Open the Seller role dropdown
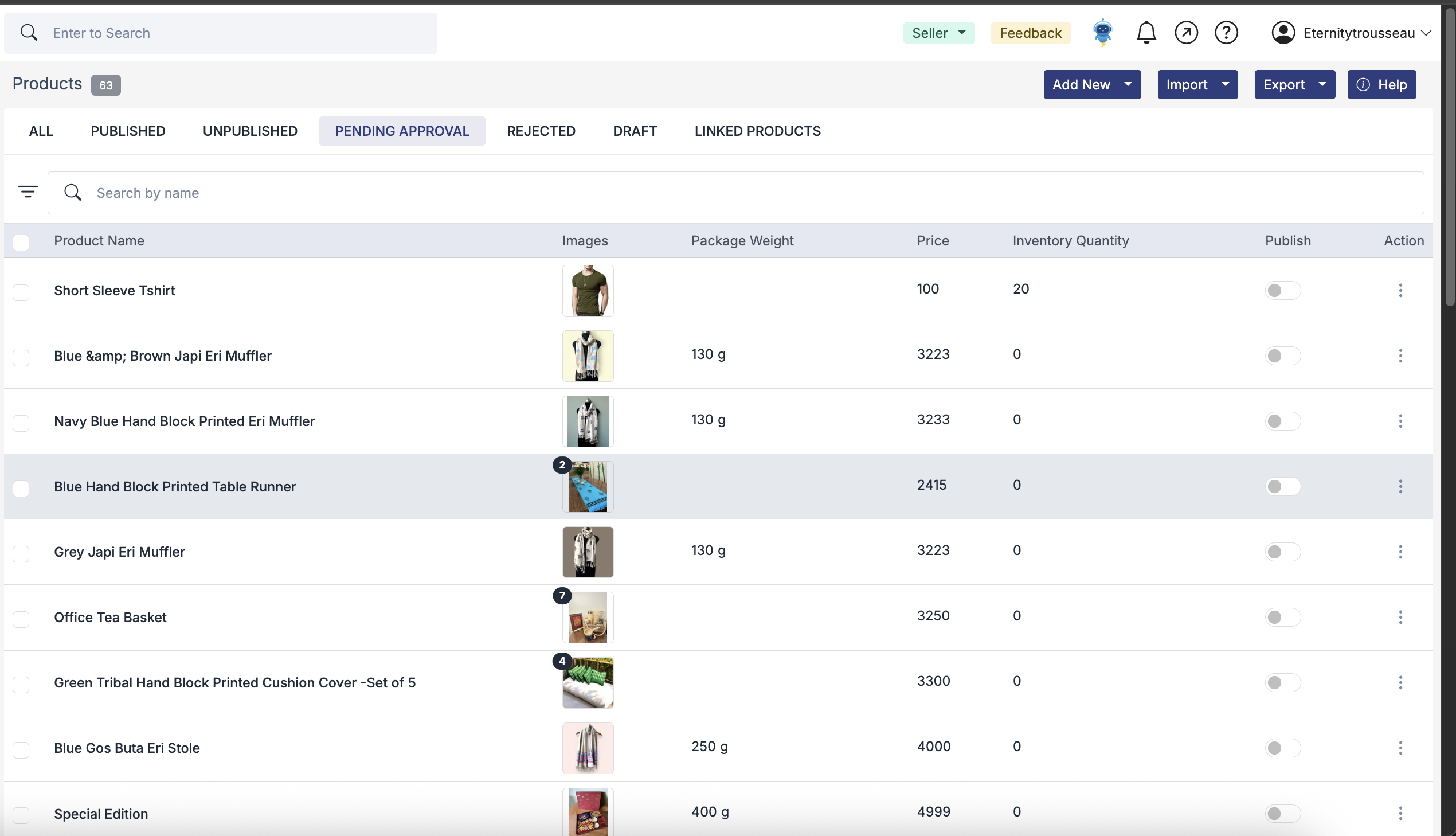 (938, 33)
